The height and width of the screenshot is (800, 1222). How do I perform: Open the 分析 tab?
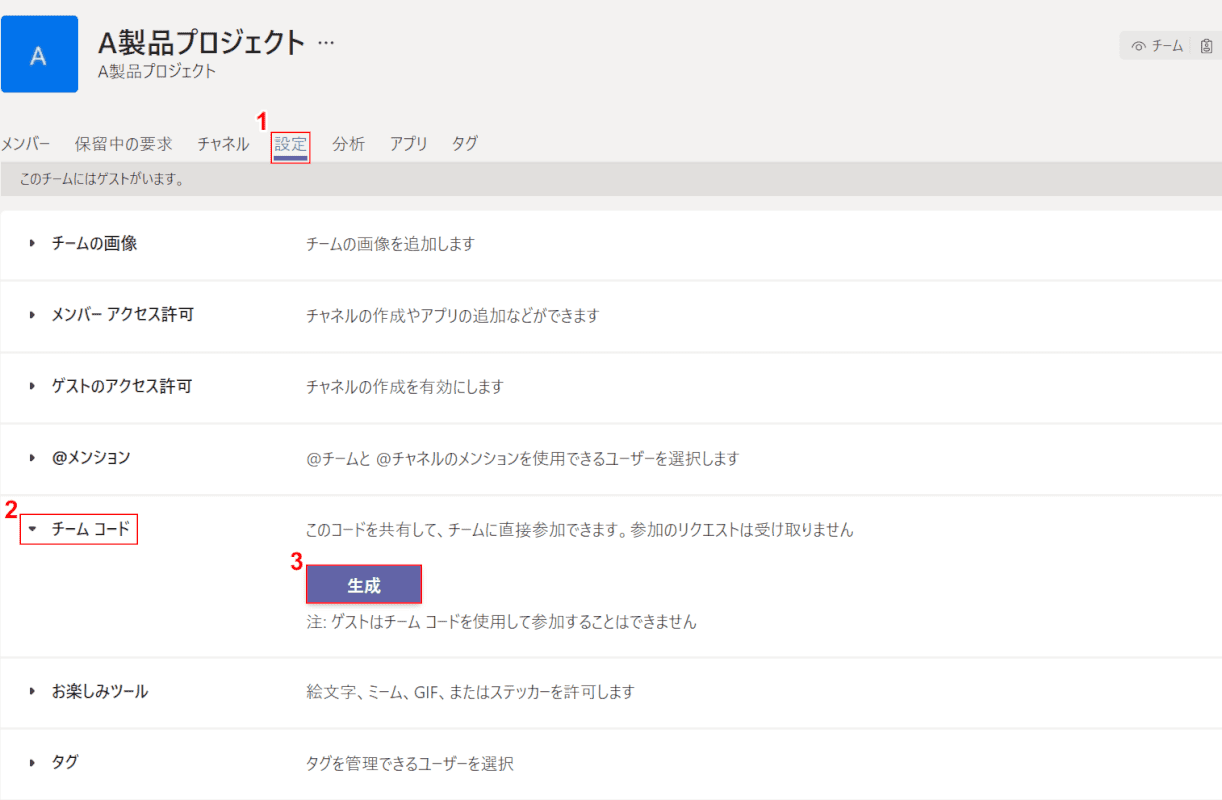pyautogui.click(x=349, y=144)
